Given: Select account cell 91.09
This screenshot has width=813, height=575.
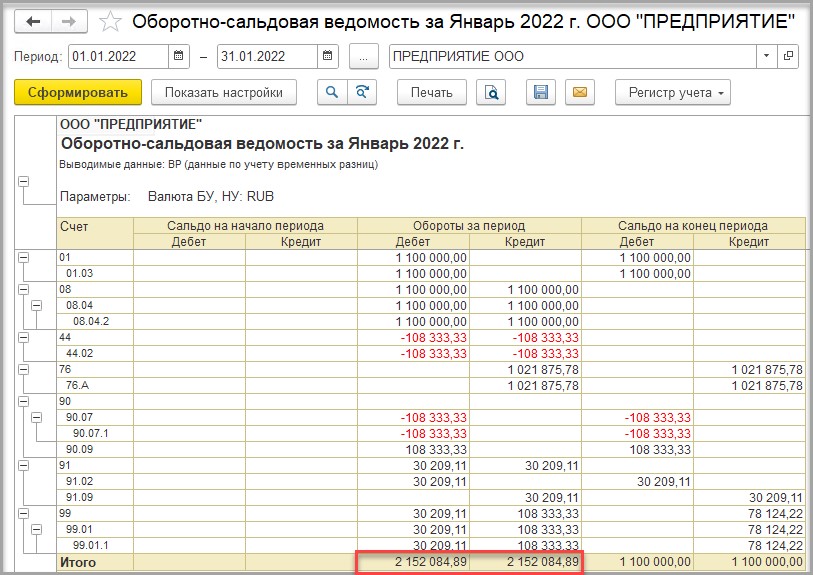Looking at the screenshot, I should [x=95, y=498].
